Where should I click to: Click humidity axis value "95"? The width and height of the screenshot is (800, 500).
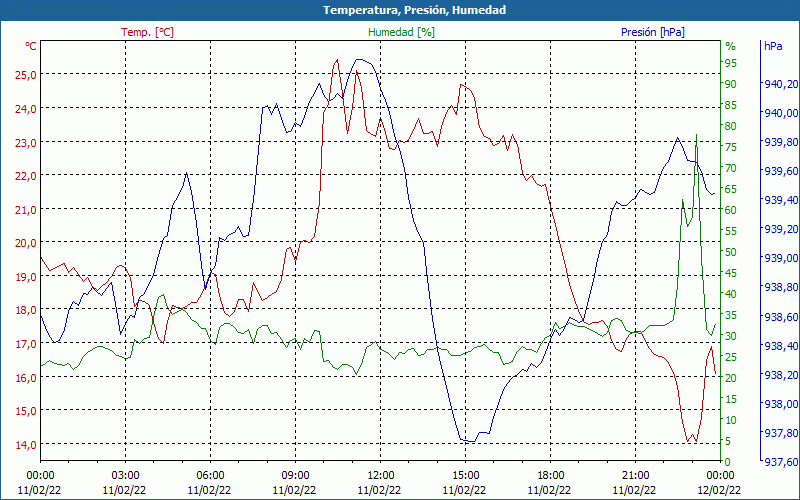pyautogui.click(x=731, y=63)
